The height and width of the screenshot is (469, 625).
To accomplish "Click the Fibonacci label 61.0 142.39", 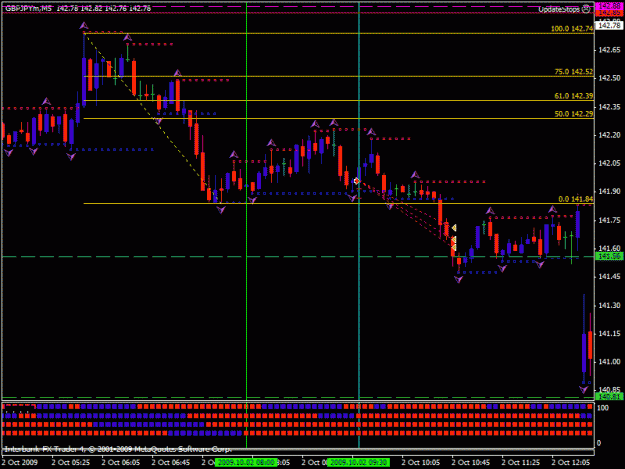I will (574, 96).
